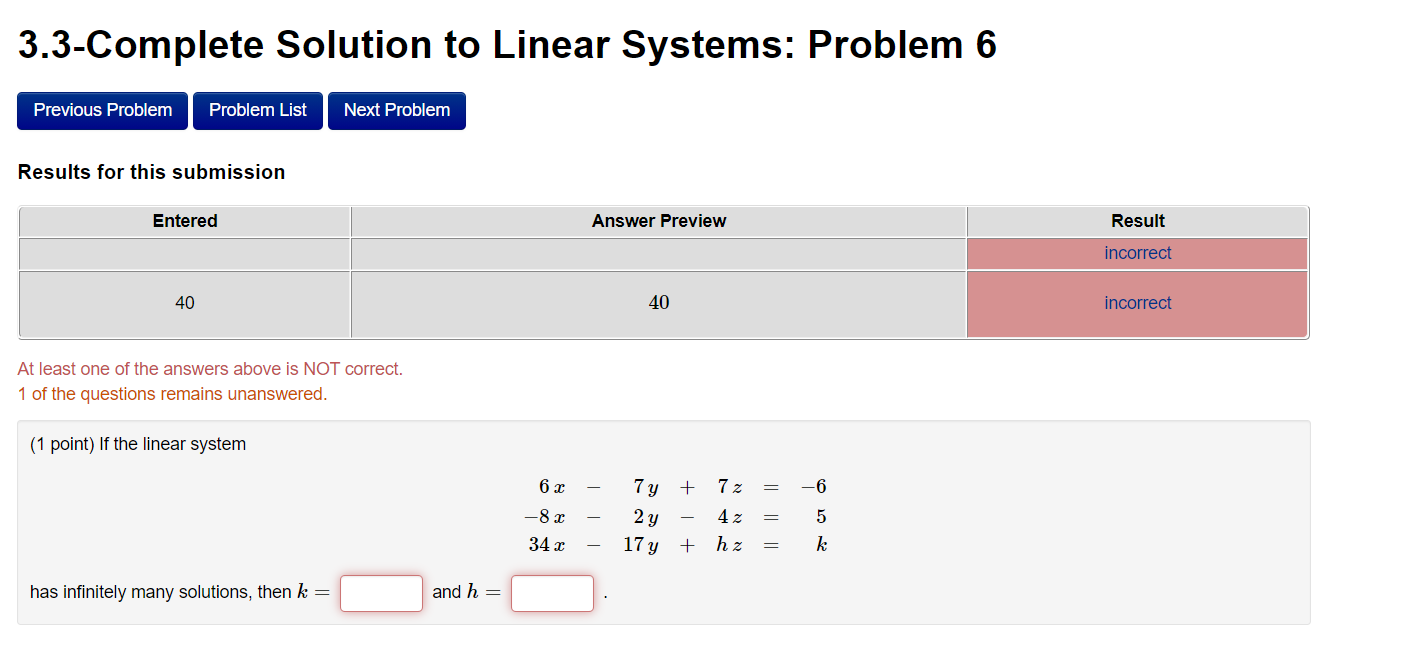Select the Answer Preview column header

coord(658,221)
